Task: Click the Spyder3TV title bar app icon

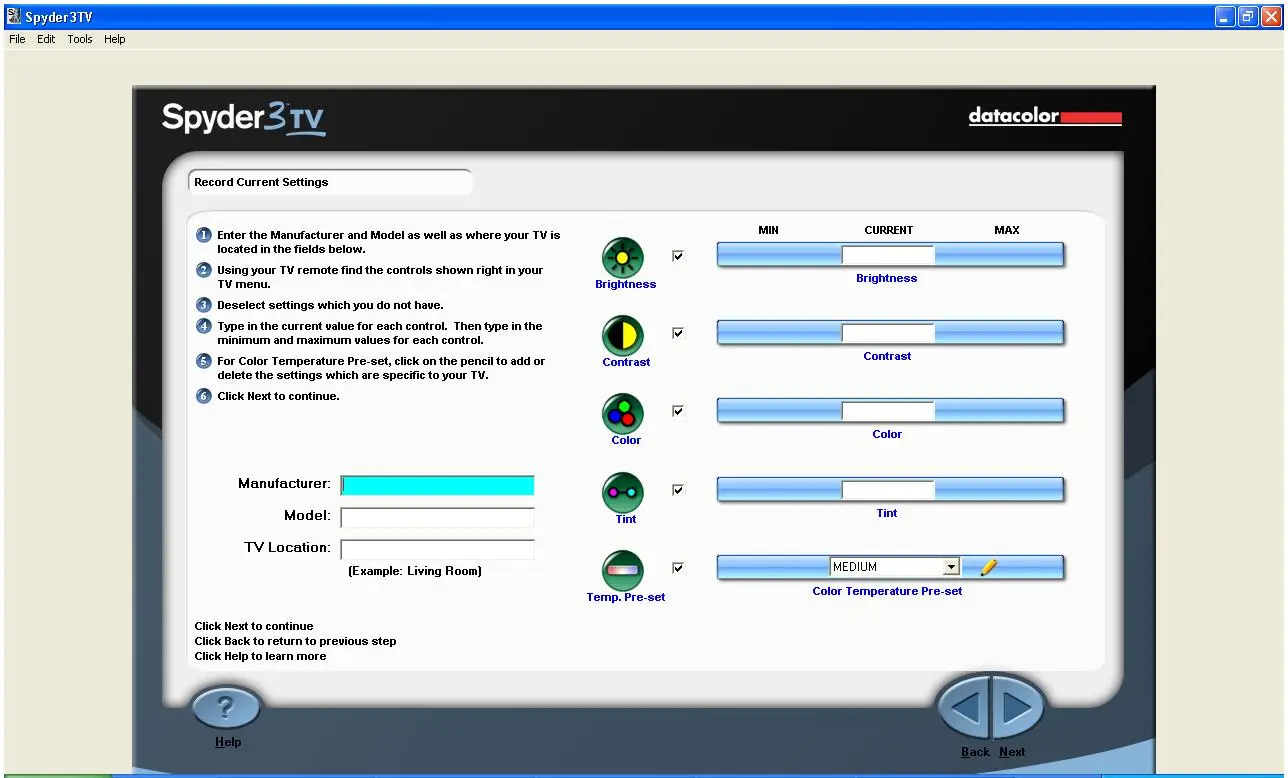Action: pyautogui.click(x=15, y=16)
